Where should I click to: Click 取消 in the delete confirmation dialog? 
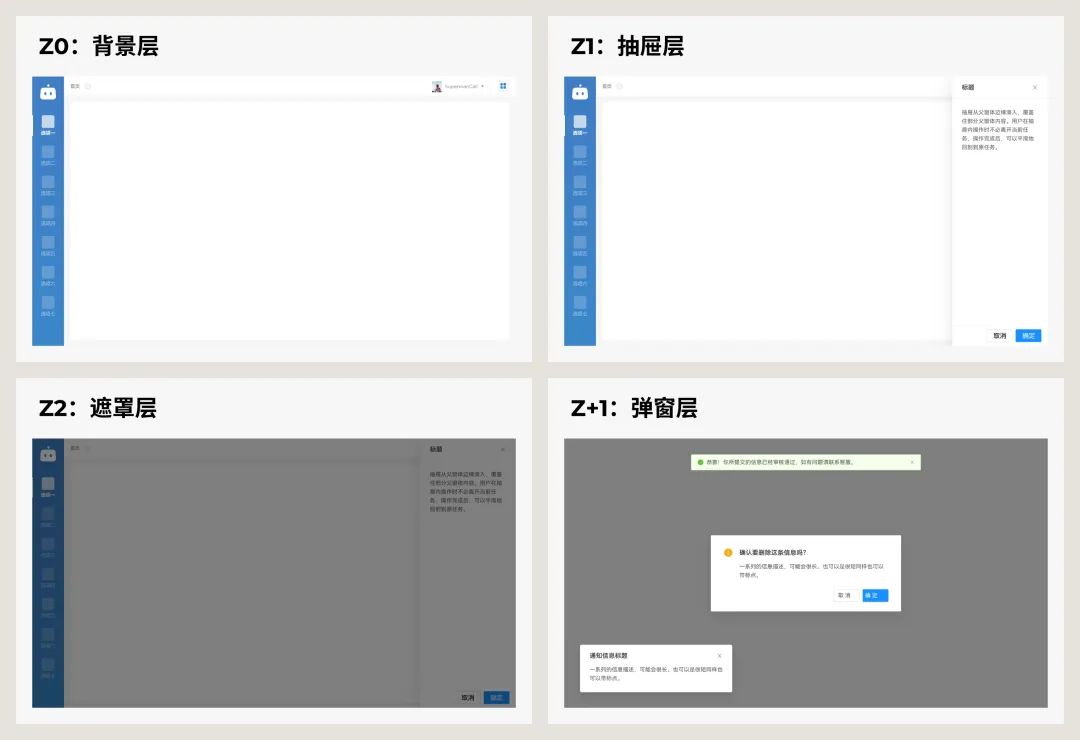pos(844,595)
